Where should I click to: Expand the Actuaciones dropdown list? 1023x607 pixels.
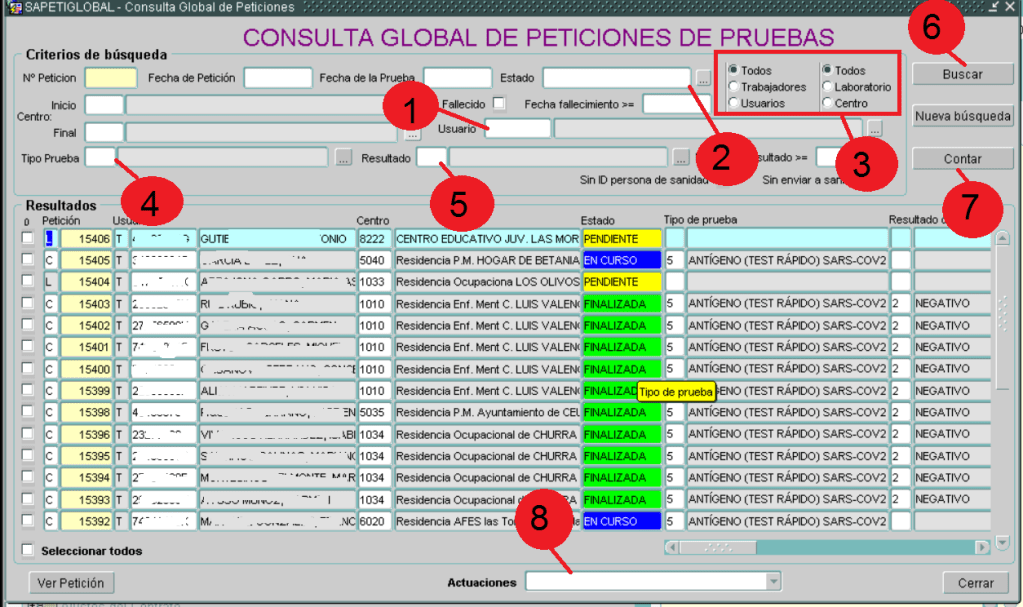pyautogui.click(x=772, y=582)
